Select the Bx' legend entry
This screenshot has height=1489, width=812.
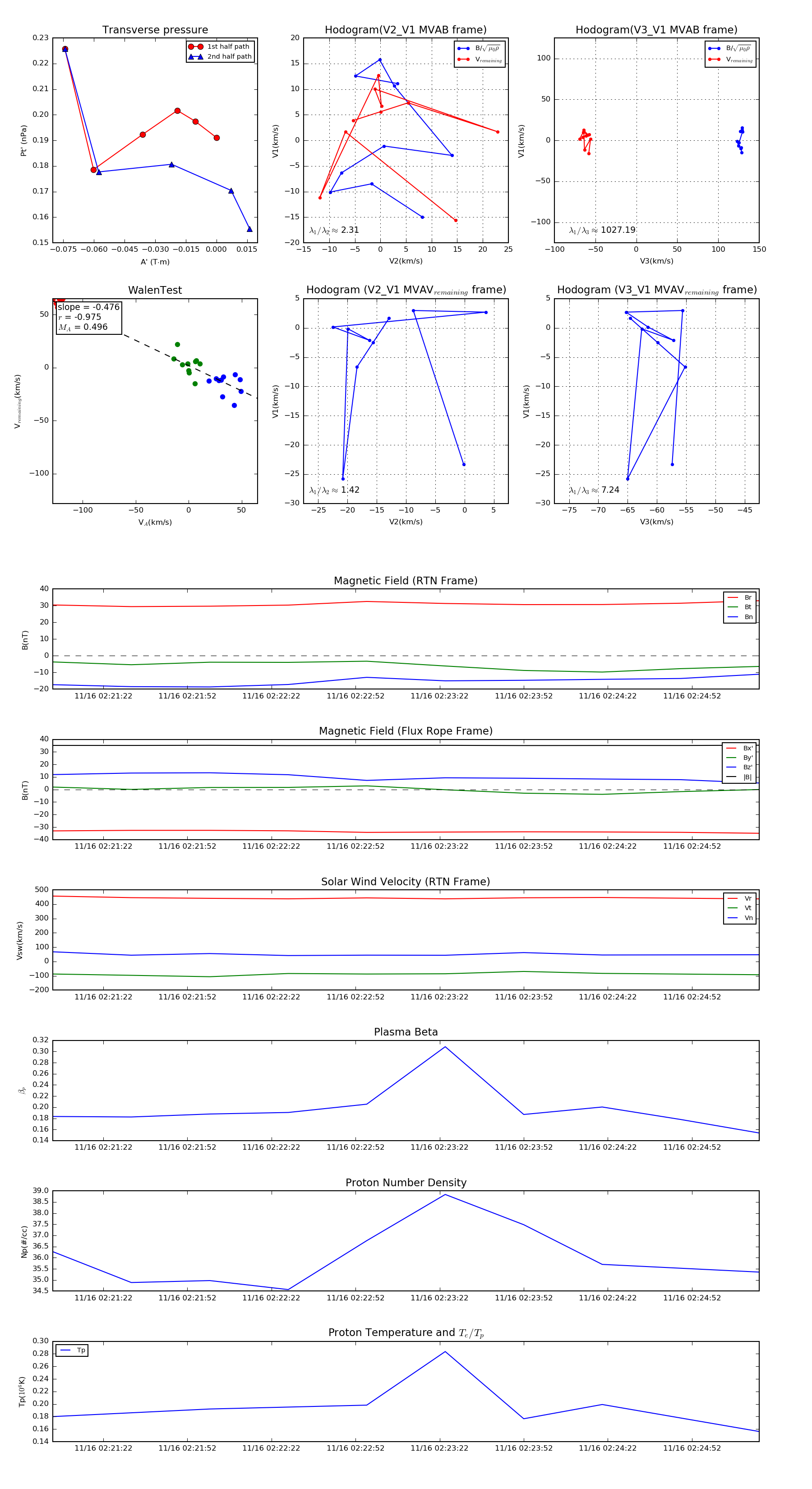pos(739,748)
